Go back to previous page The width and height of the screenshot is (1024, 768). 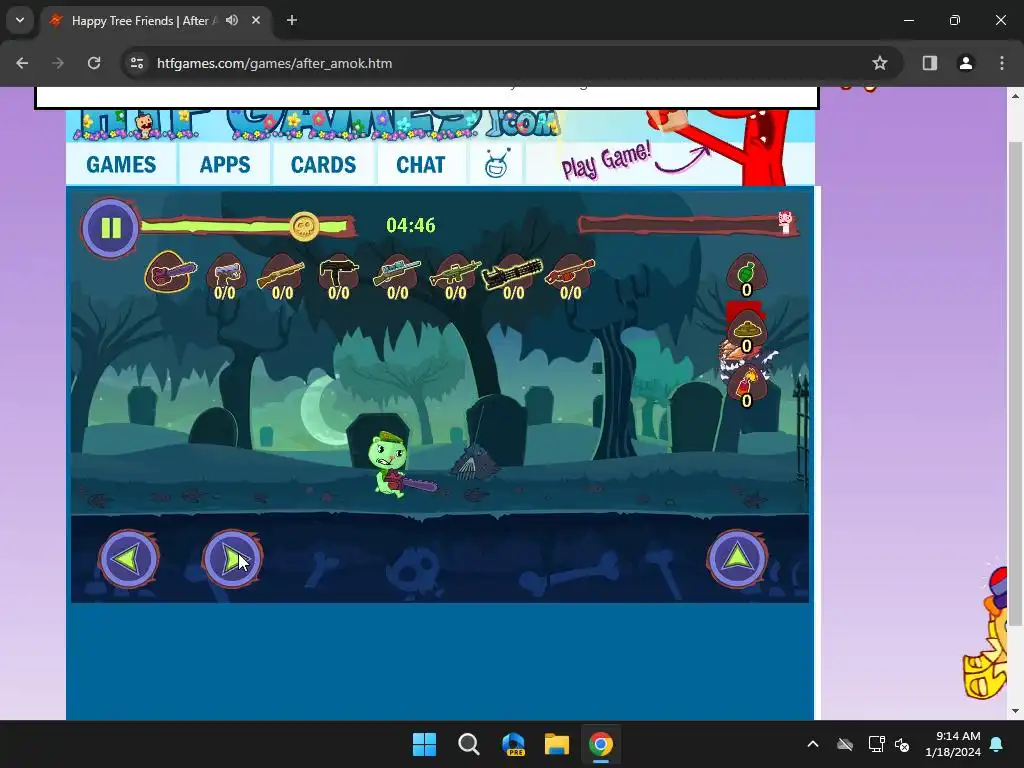click(x=22, y=63)
